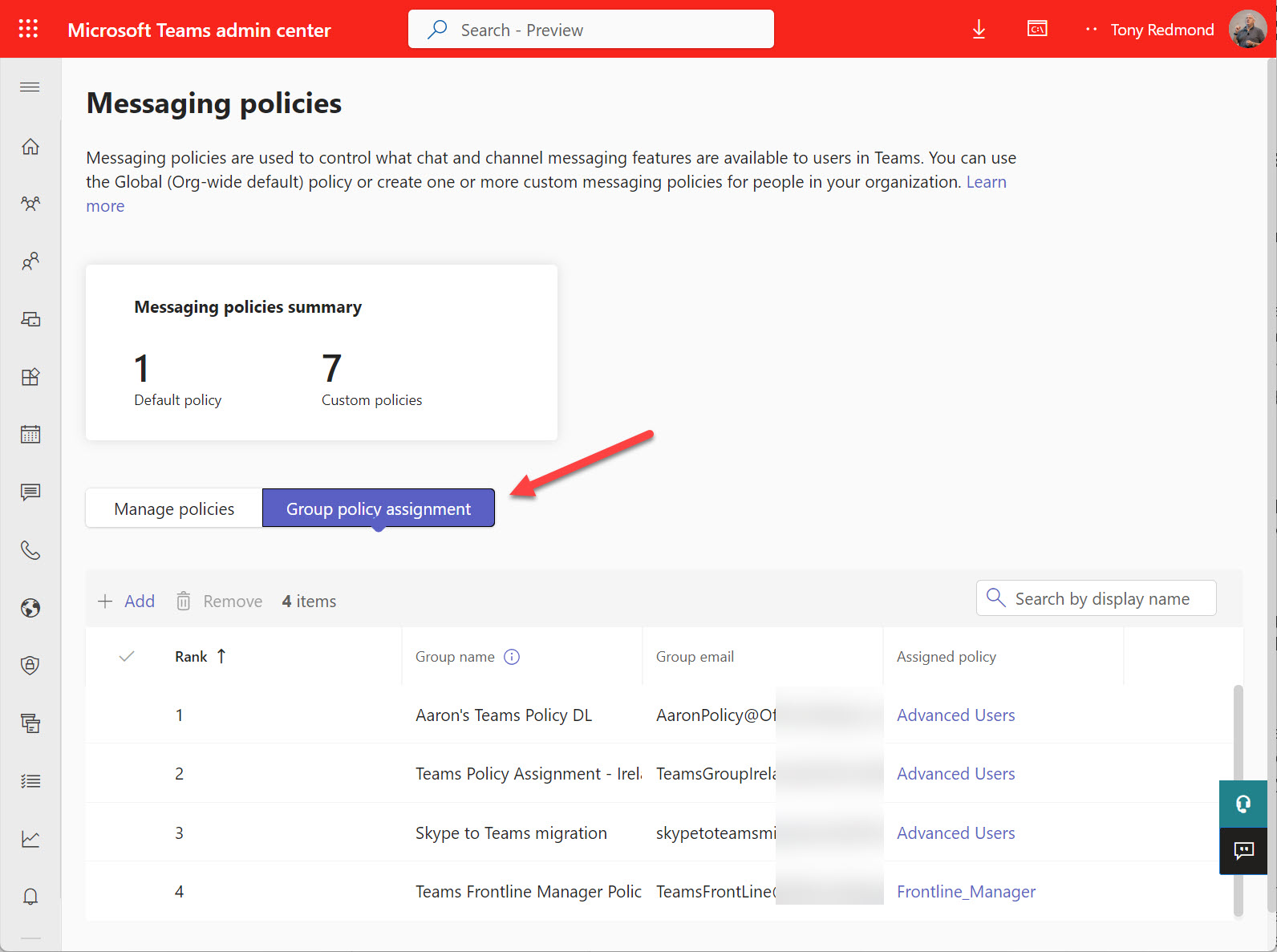Screen dimensions: 1277x952
Task: Open the Enhanced encryption shield icon in sidebar
Action: point(30,666)
